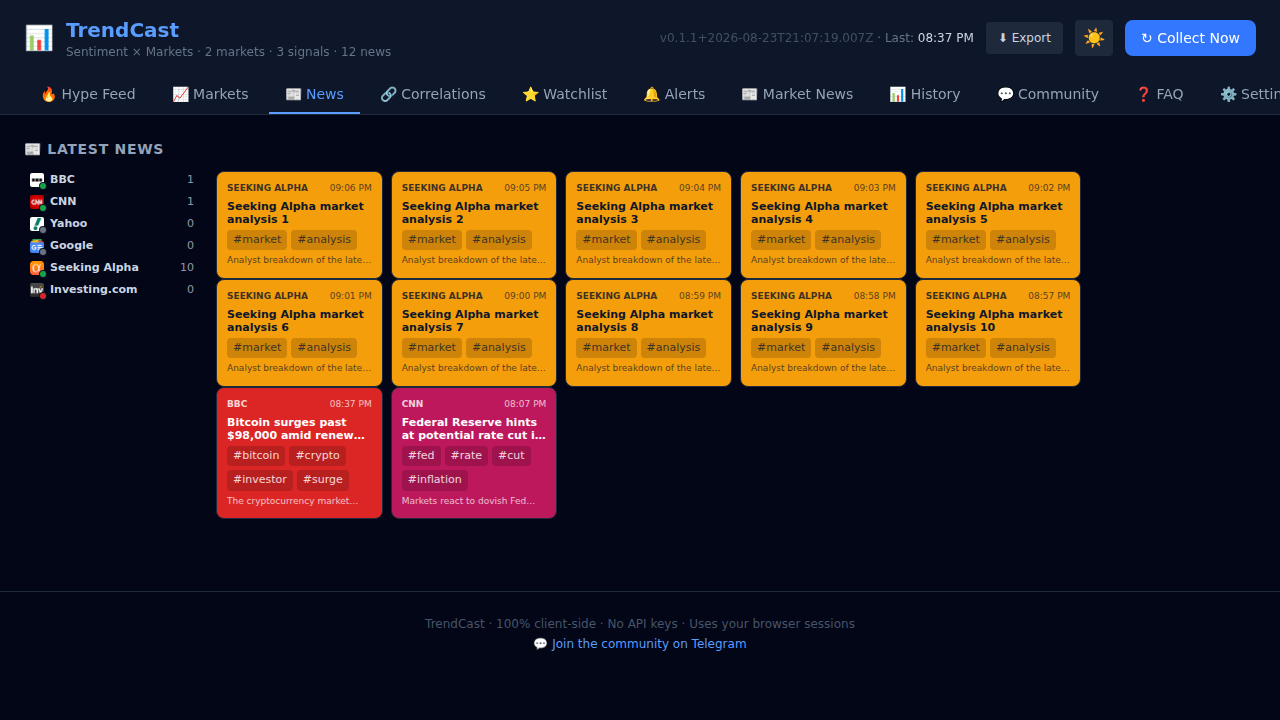The width and height of the screenshot is (1280, 720).
Task: Click the 09:06 PM timestamp
Action: (351, 188)
